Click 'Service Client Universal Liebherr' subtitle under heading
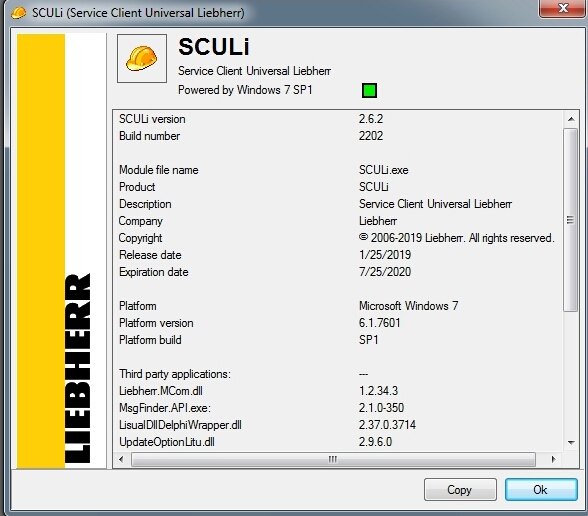 254,71
